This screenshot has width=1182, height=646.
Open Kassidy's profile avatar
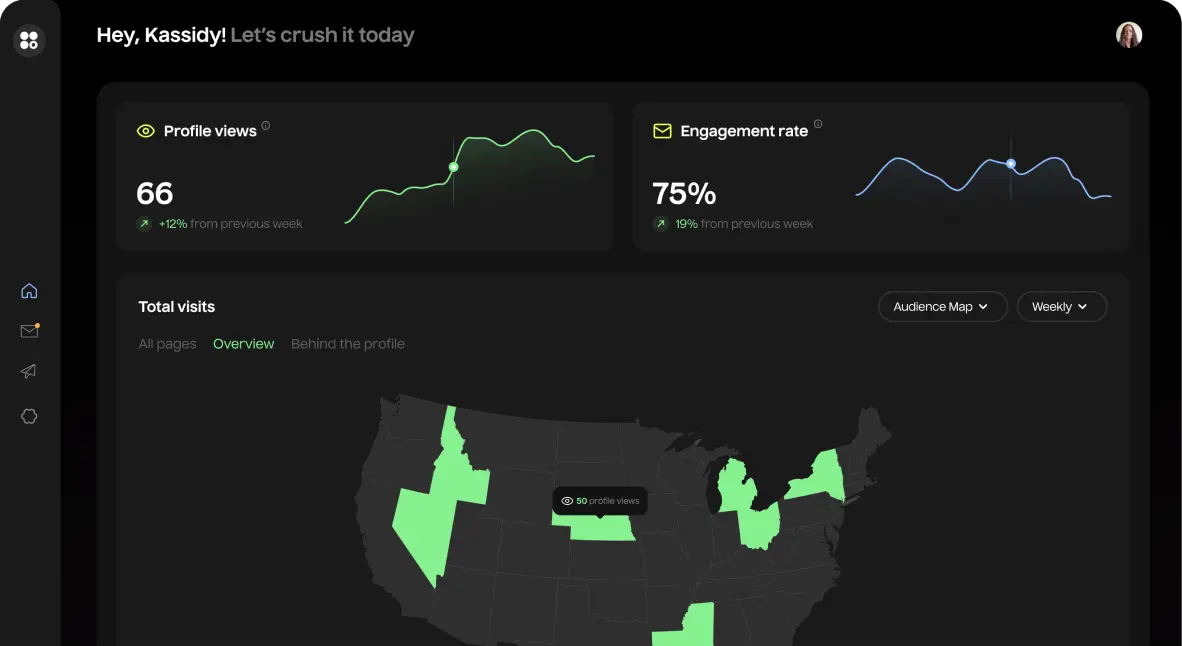[x=1129, y=33]
